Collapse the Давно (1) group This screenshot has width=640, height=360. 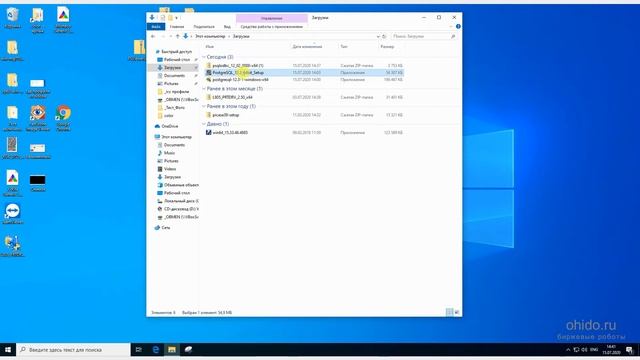point(204,124)
